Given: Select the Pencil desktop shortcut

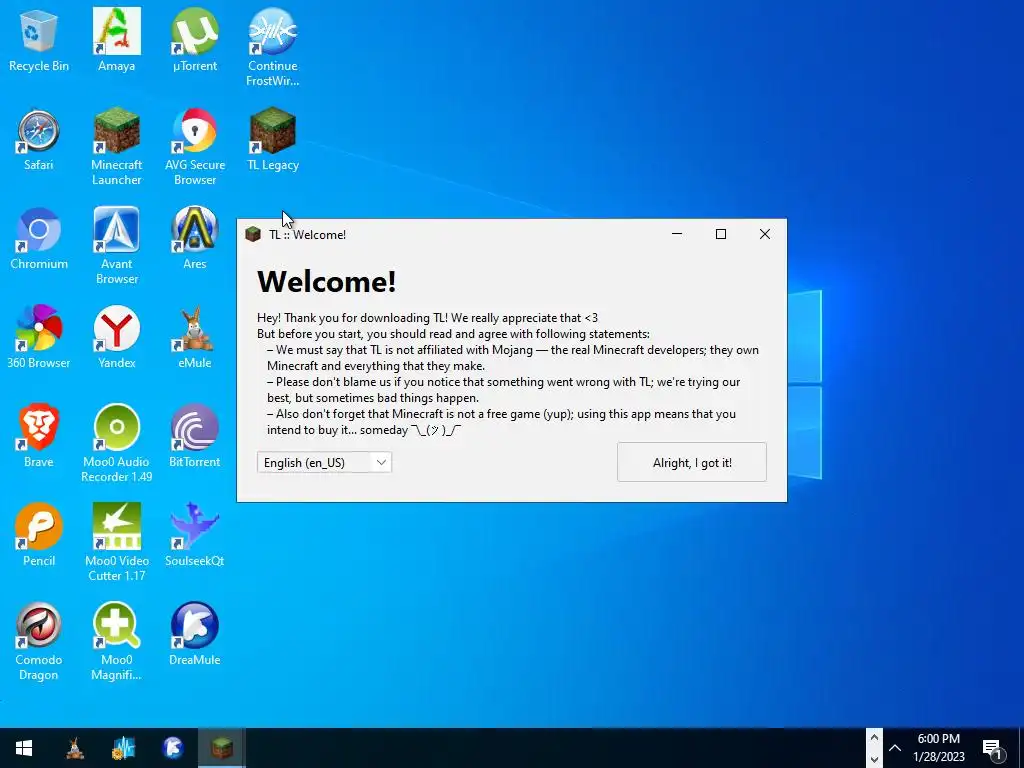Looking at the screenshot, I should coord(39,535).
